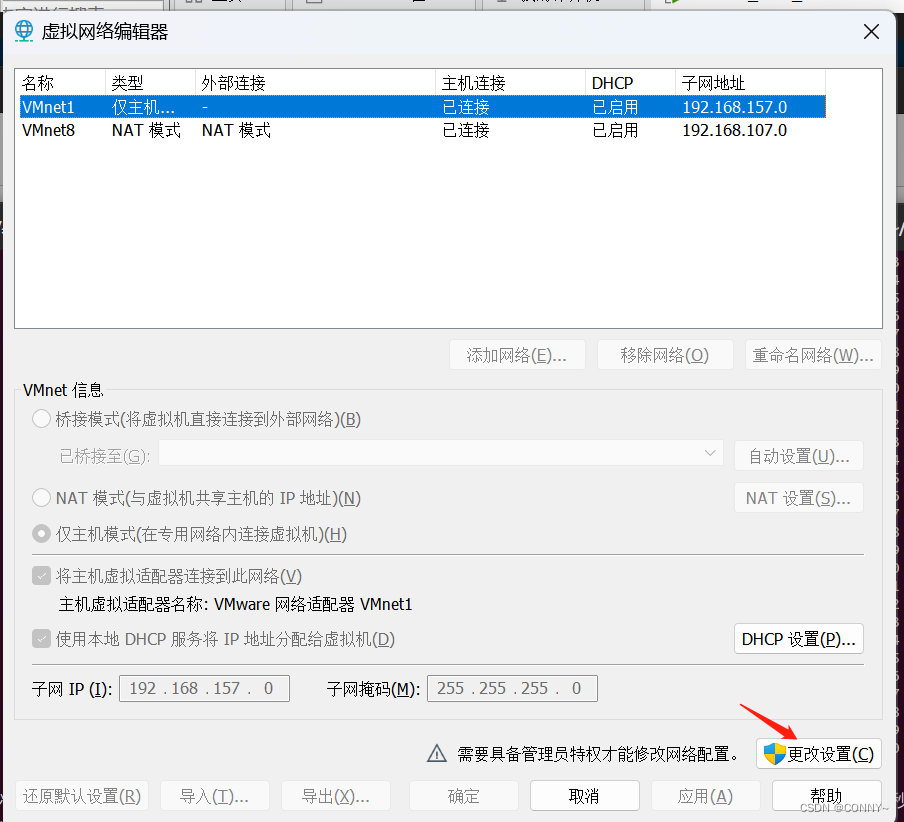
Task: Close the 虚拟网络编辑器 dialog
Action: point(871,32)
